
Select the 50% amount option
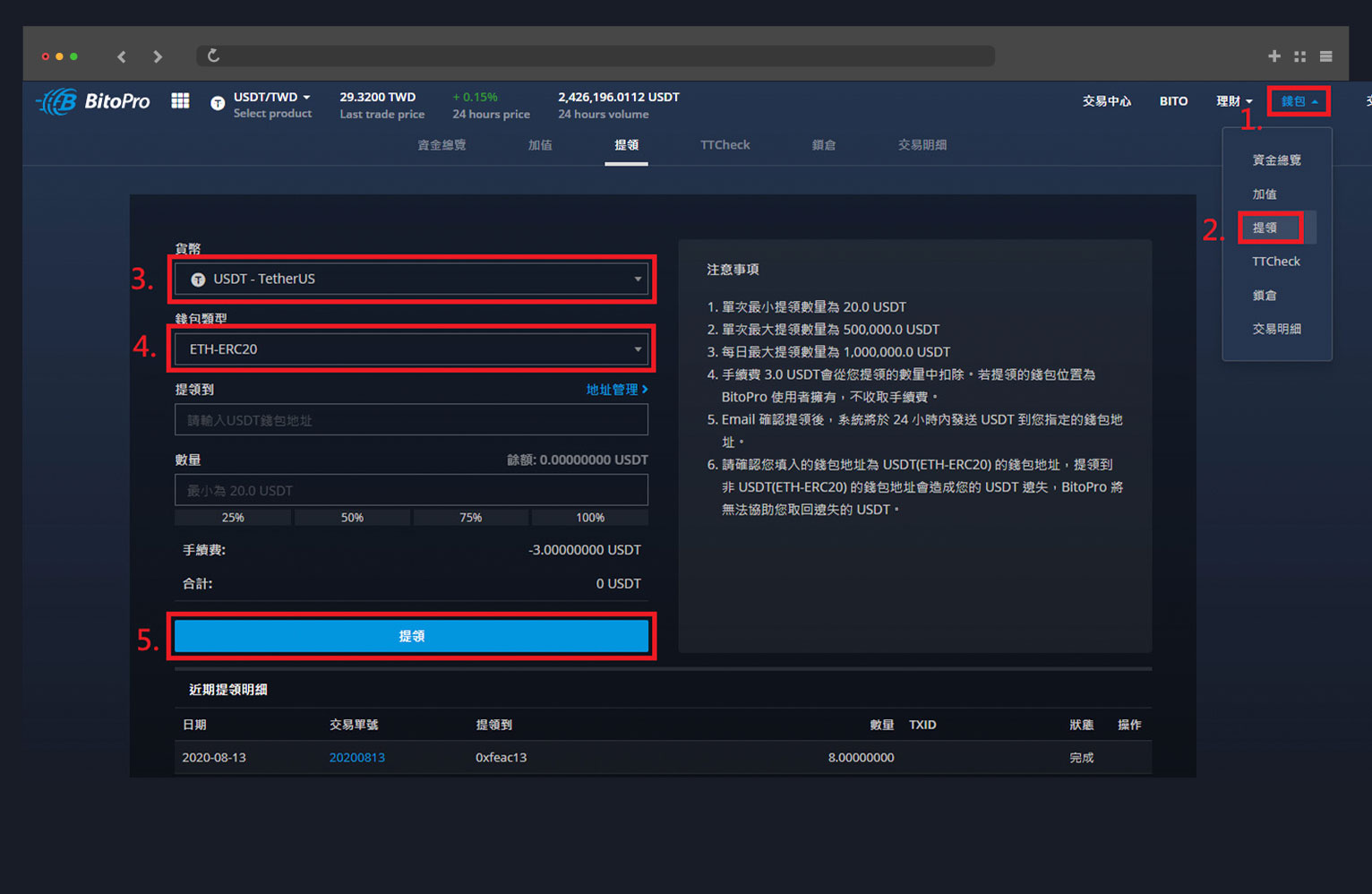click(352, 518)
